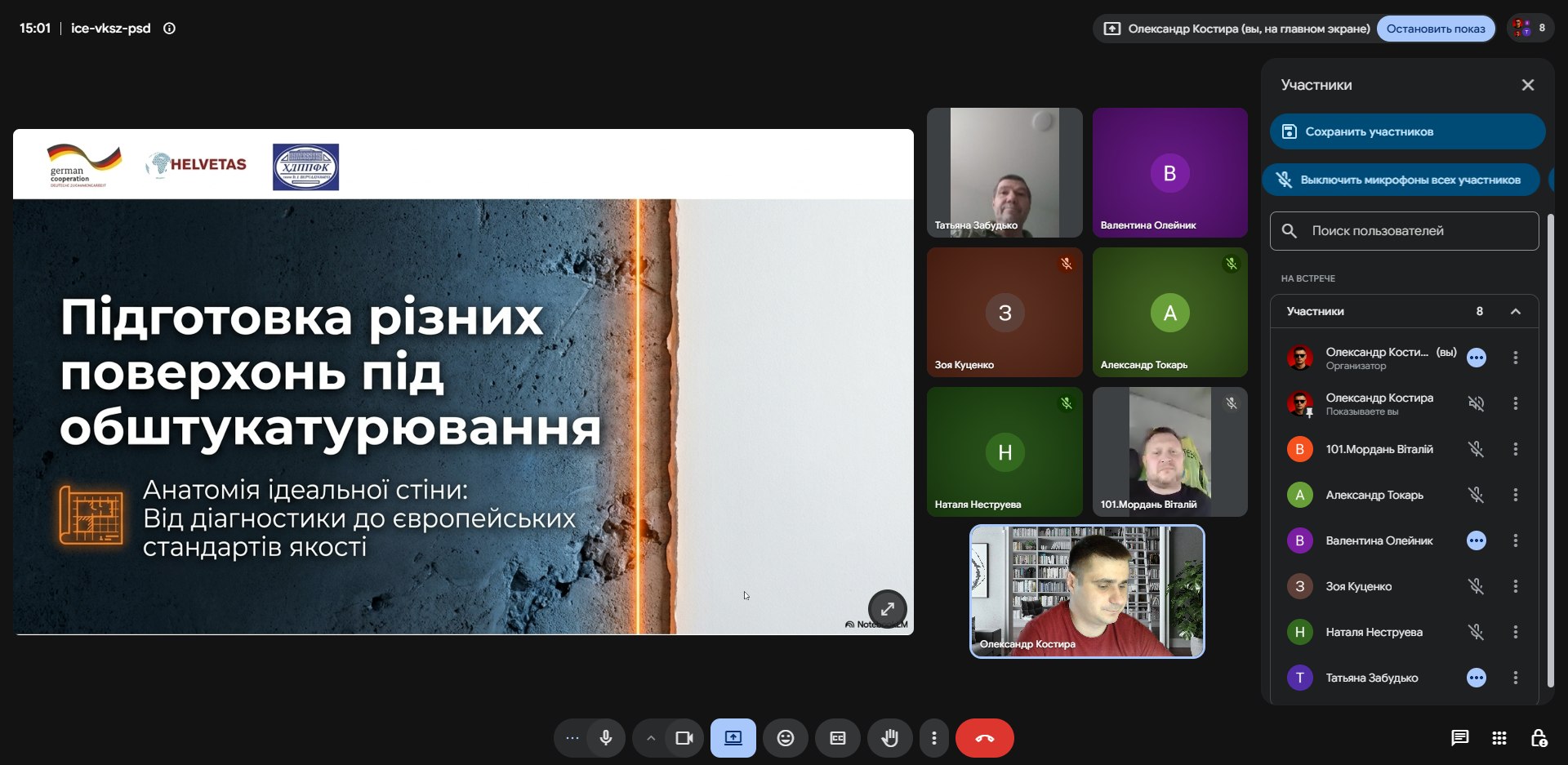The width and height of the screenshot is (1568, 765).
Task: Expand the presentation to full screen
Action: (x=888, y=609)
